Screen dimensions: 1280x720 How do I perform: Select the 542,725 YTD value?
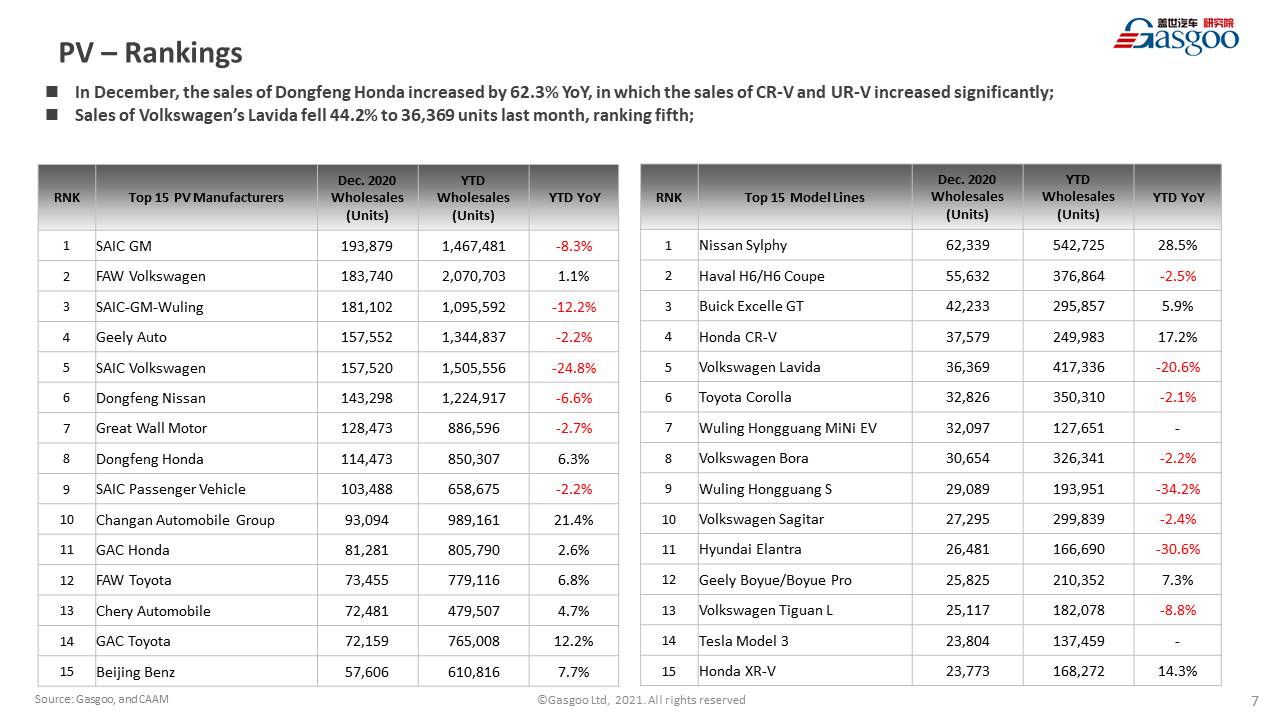tap(1078, 245)
